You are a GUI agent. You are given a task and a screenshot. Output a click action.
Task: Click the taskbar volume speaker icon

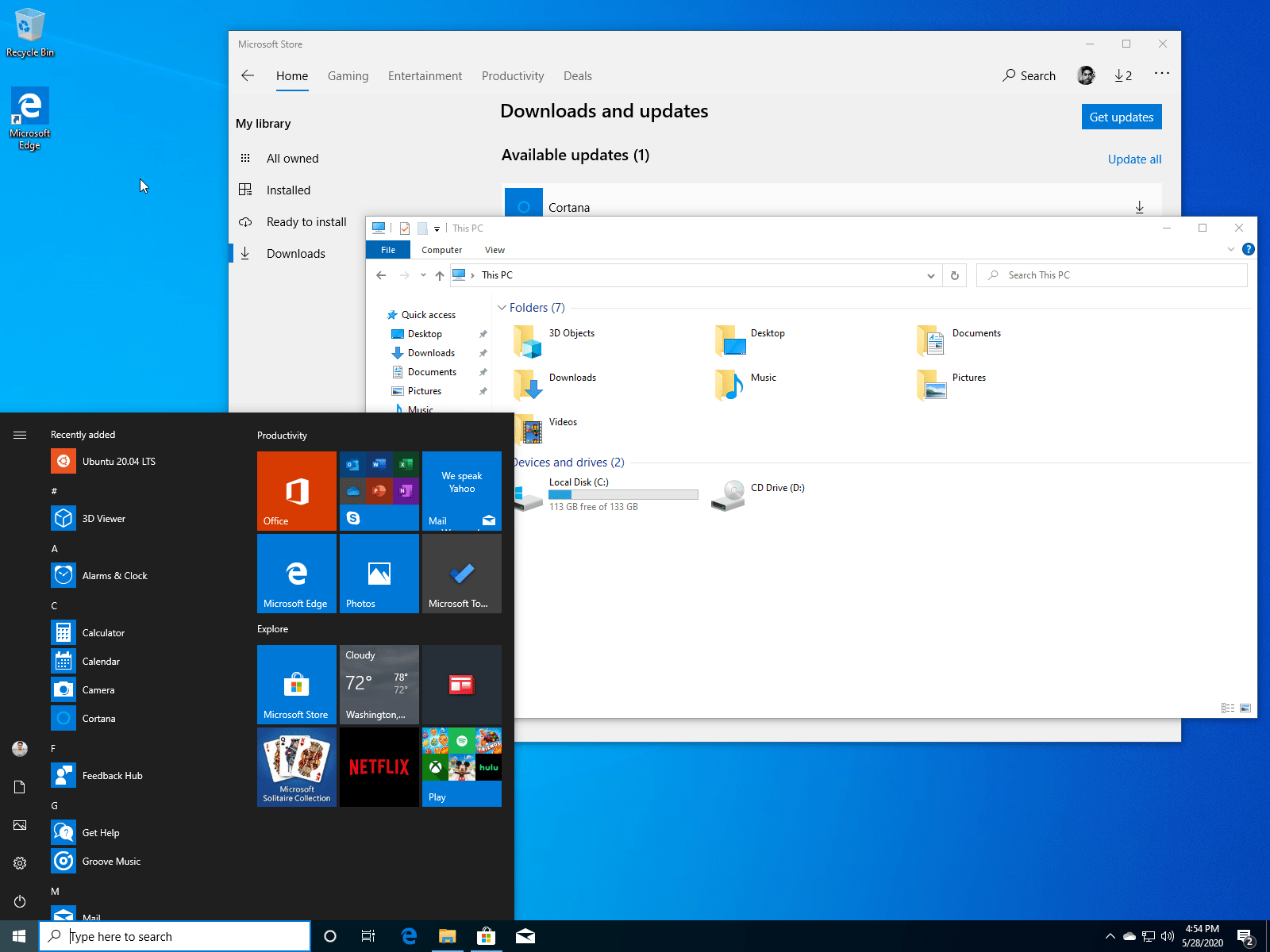(x=1168, y=936)
